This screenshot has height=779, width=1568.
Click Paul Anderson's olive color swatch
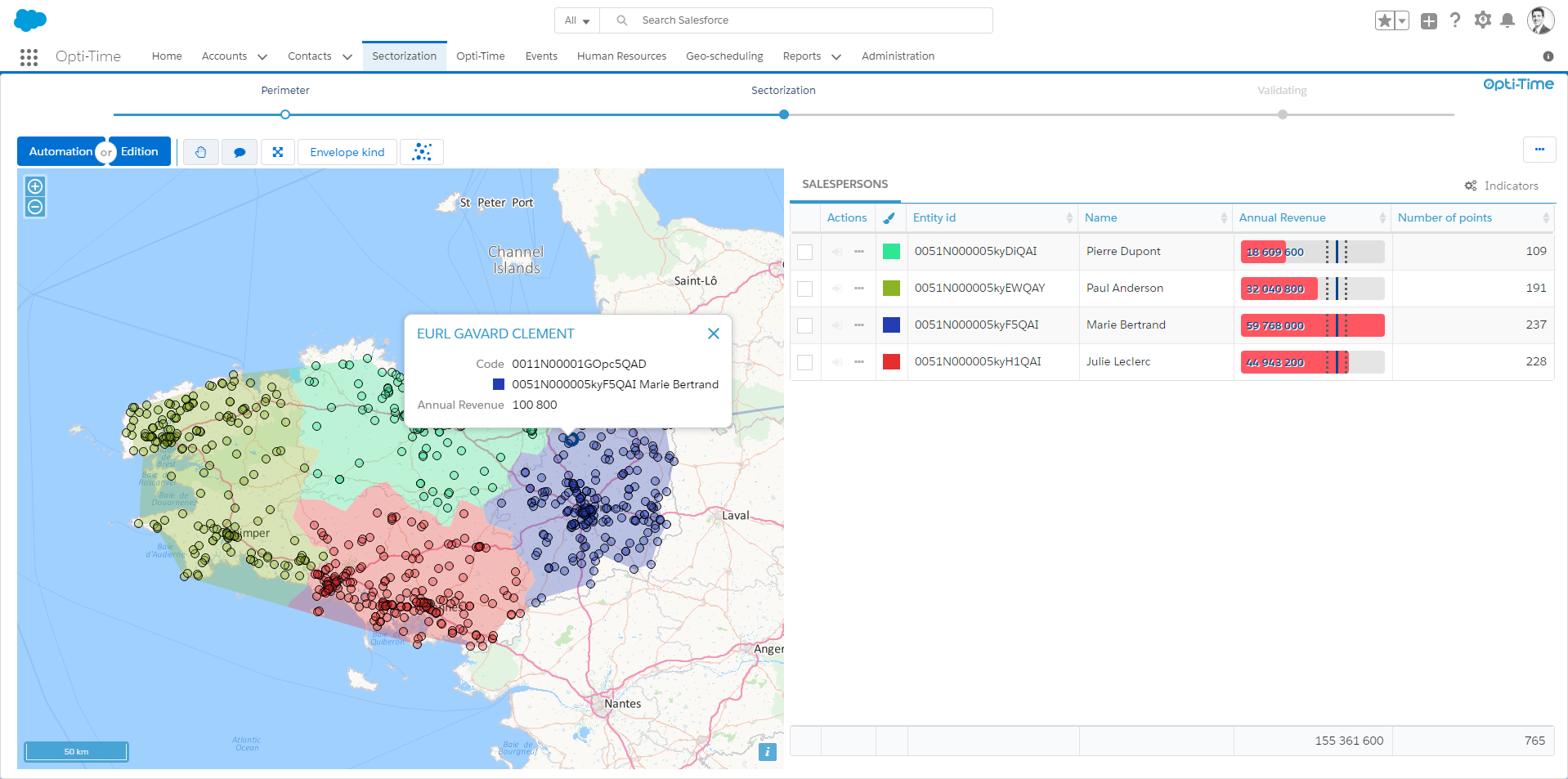click(x=891, y=289)
